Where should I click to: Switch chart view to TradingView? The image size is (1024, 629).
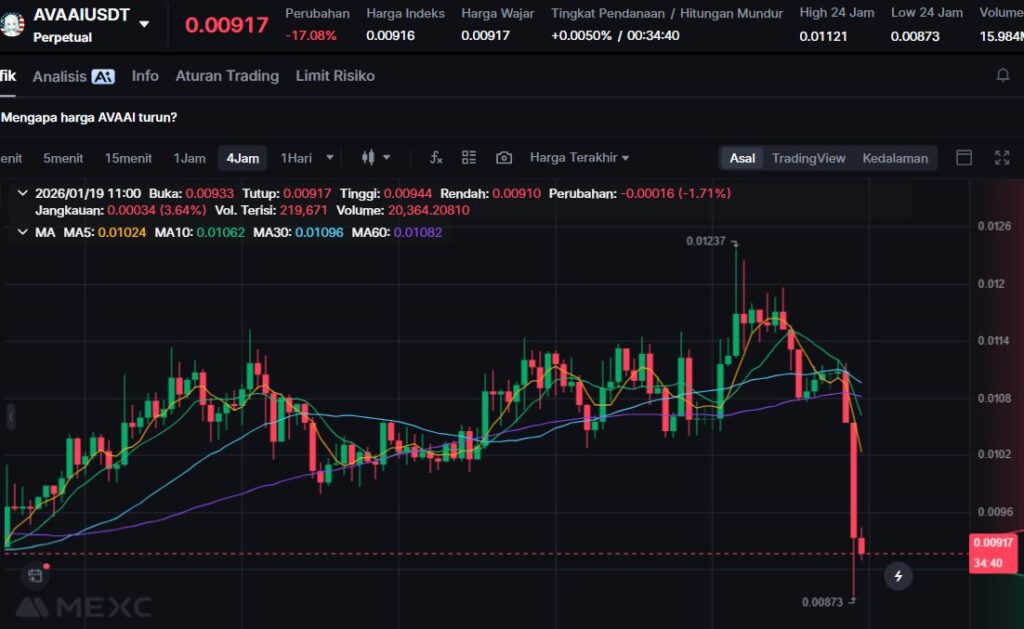(x=808, y=158)
